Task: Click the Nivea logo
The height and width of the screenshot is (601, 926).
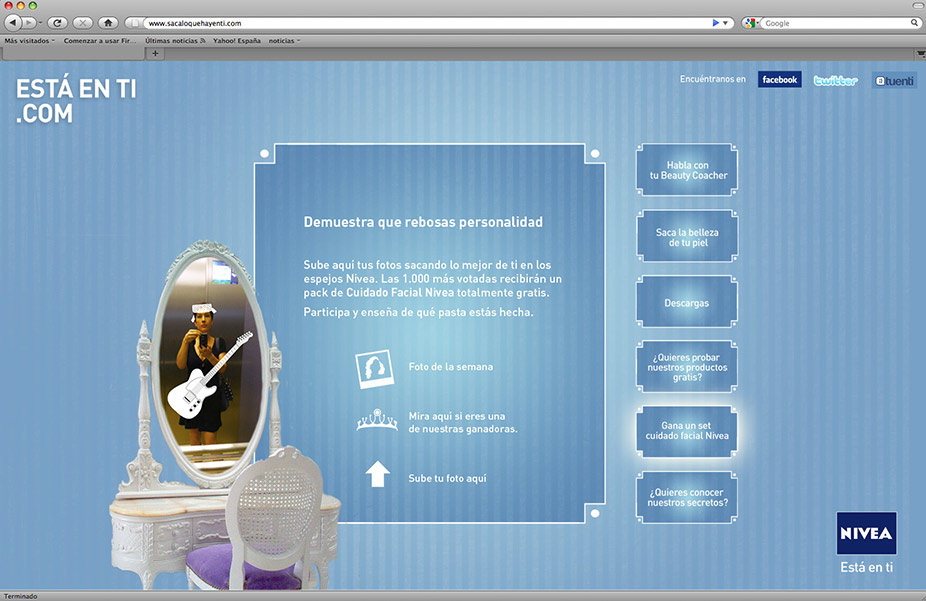Action: click(866, 533)
